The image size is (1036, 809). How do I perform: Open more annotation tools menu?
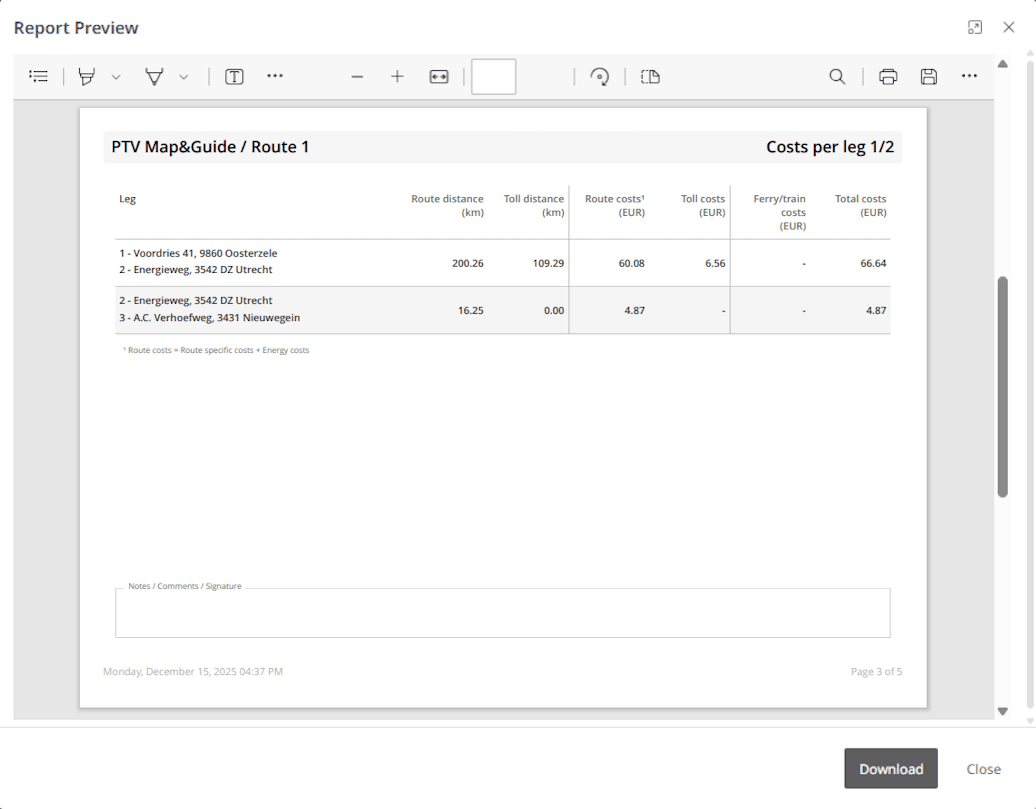coord(275,76)
